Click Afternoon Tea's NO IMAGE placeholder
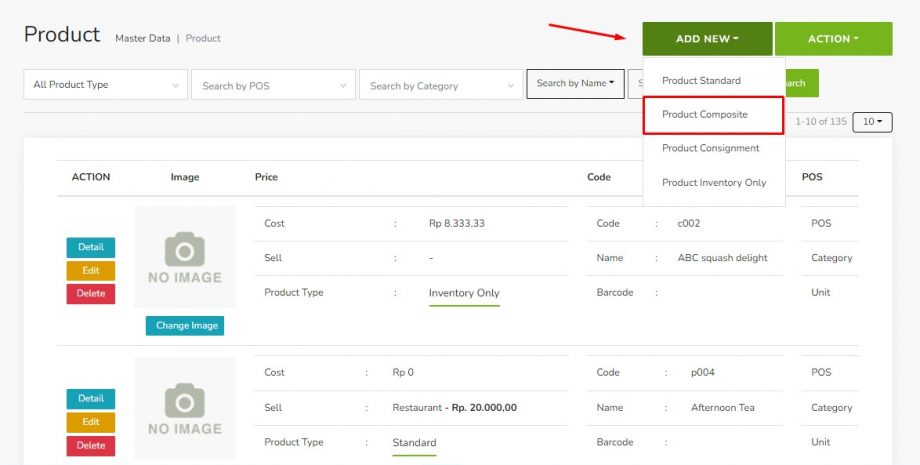The height and width of the screenshot is (465, 920). 185,408
